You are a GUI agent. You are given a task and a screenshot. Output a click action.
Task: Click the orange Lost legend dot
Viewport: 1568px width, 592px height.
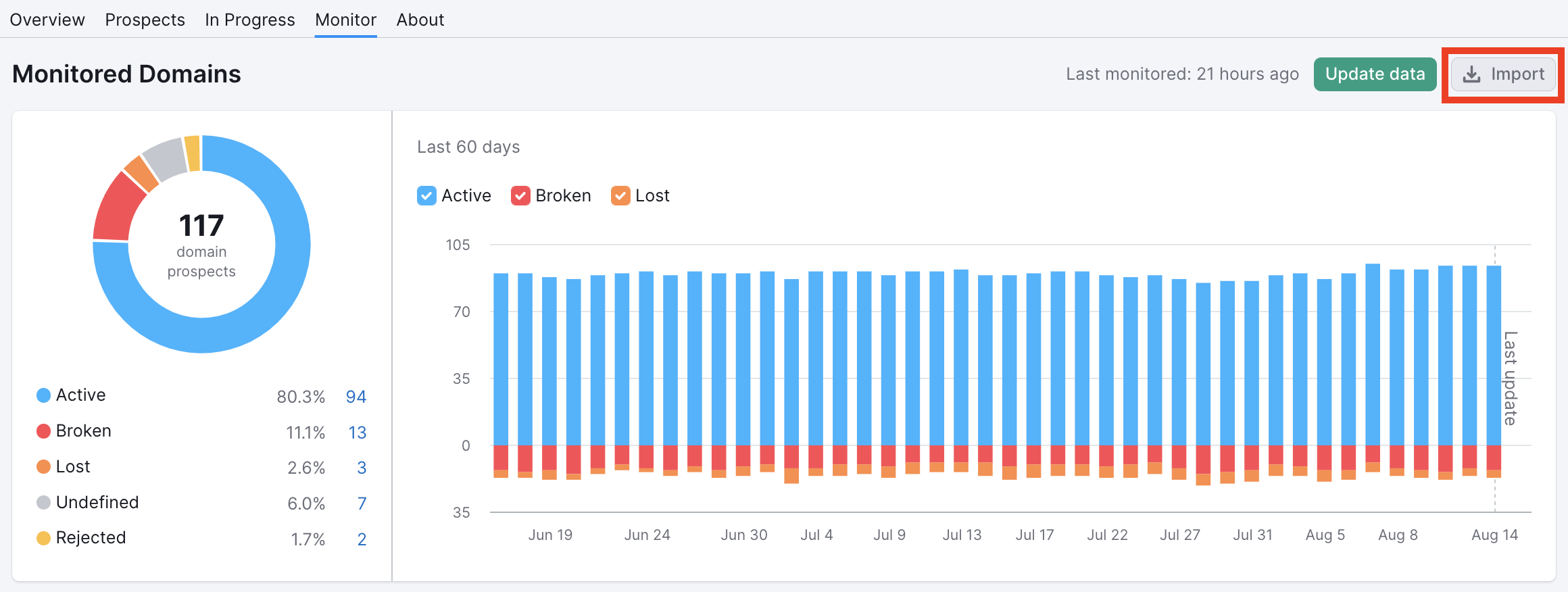(43, 467)
